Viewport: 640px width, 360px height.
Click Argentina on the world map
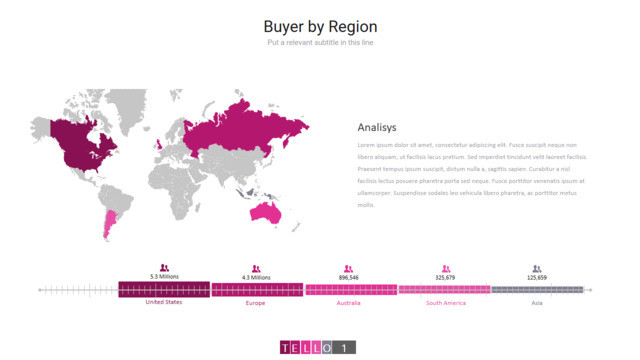(109, 223)
